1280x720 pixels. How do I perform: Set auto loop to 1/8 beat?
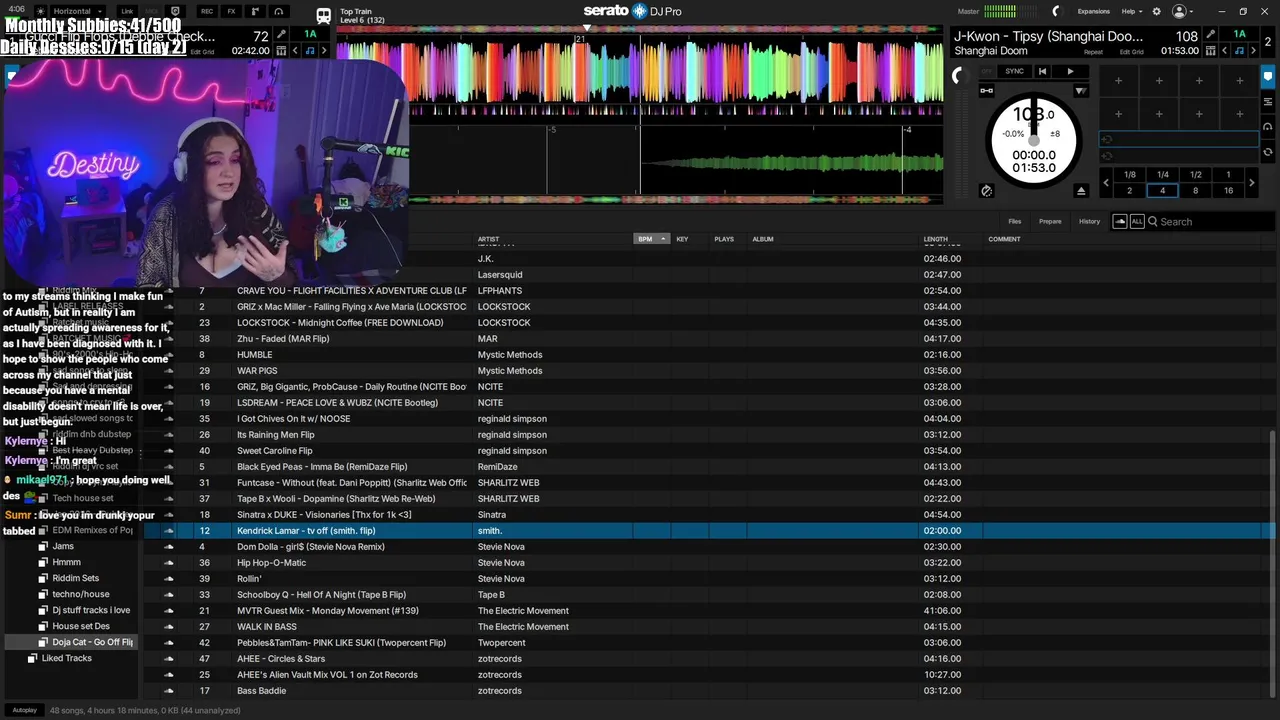[x=1129, y=175]
